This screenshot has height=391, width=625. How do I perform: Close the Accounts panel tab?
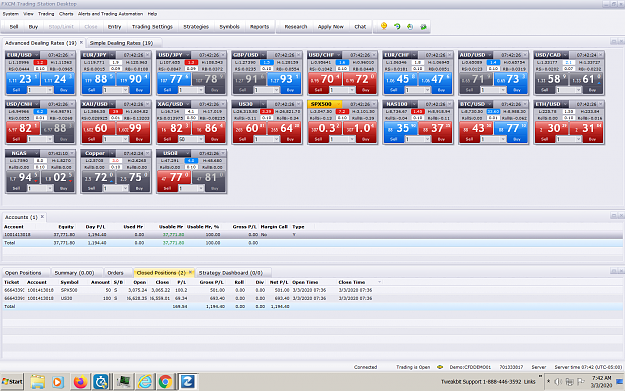42,217
